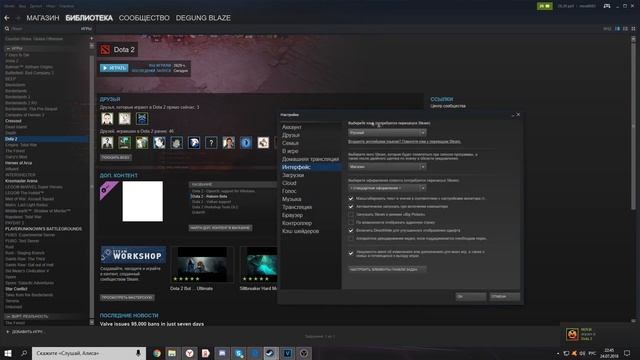Switch to list view icon

point(625,29)
